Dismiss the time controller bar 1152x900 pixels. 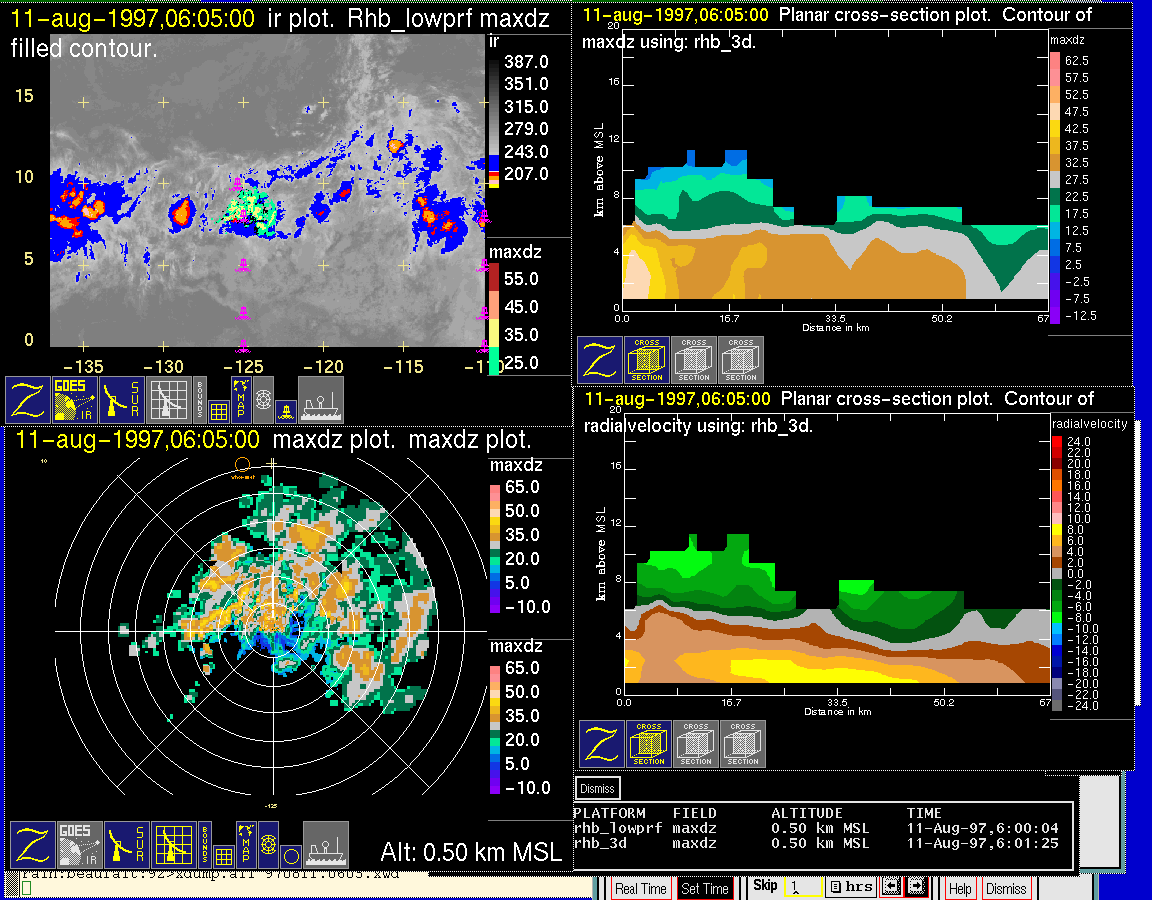pyautogui.click(x=1006, y=889)
